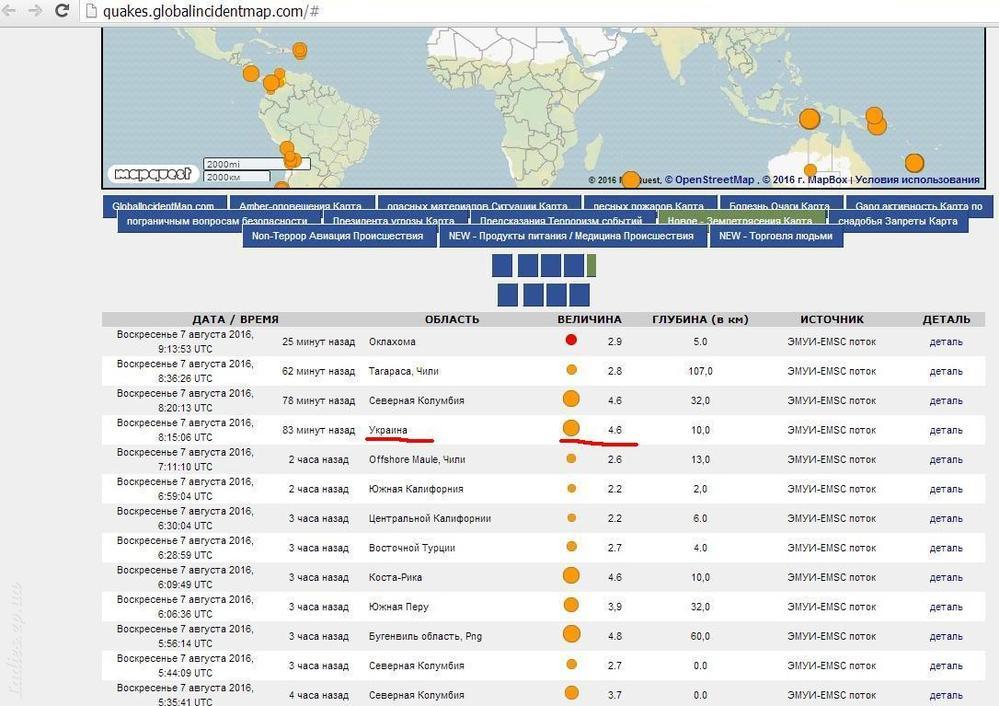Image resolution: width=999 pixels, height=706 pixels.
Task: Click the orange dot in the Бугенвиль область row
Action: click(x=571, y=634)
